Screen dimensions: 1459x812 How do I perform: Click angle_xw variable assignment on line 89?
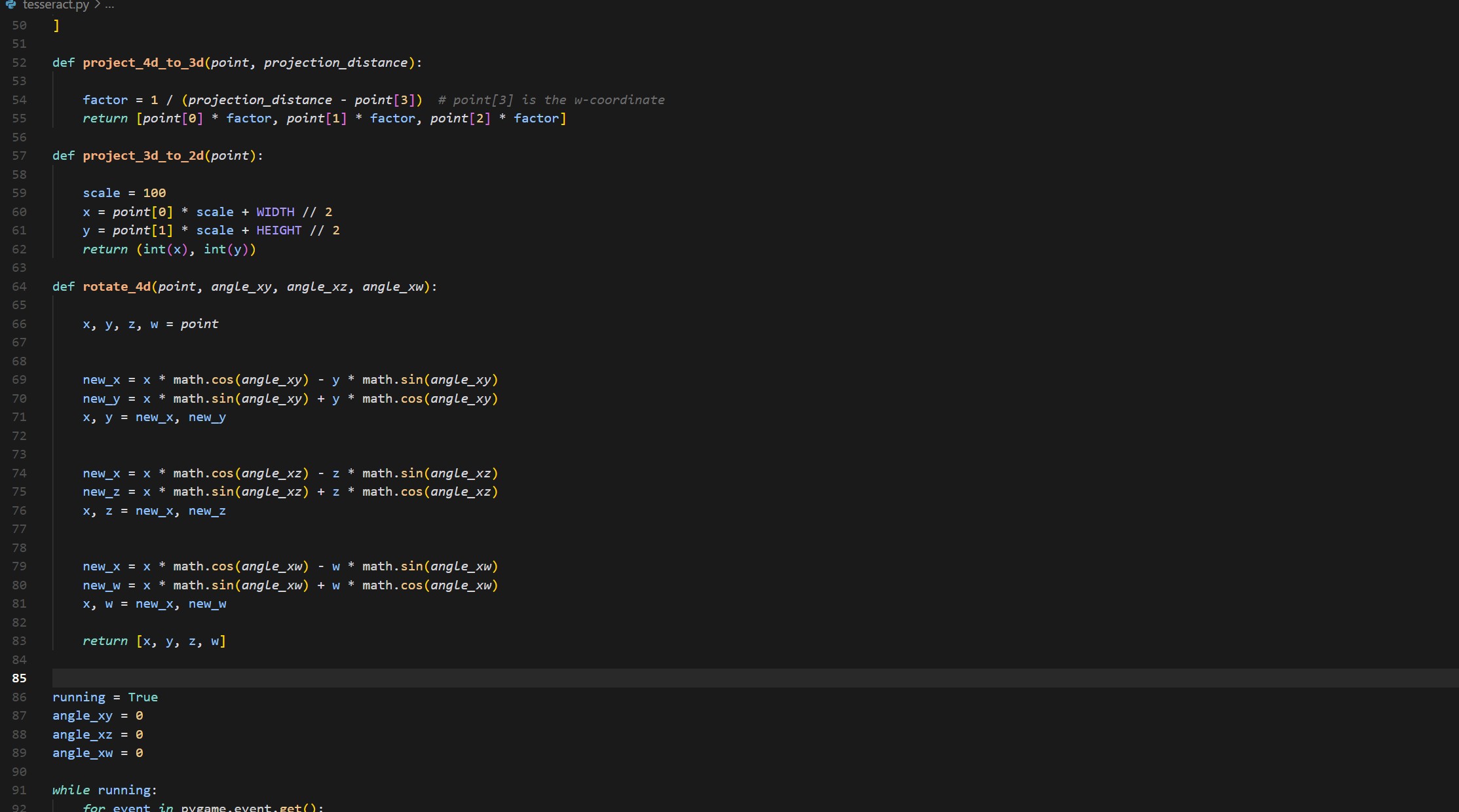click(83, 753)
